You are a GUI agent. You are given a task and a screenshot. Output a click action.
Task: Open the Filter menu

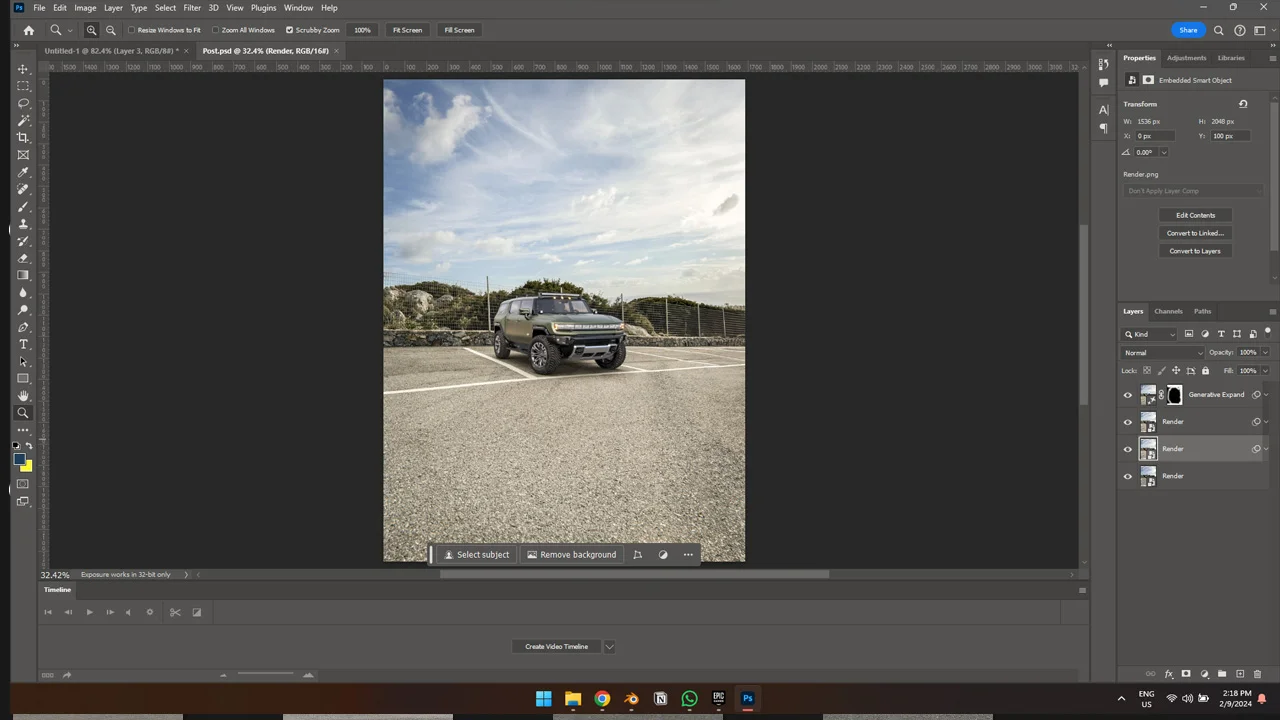[x=192, y=7]
